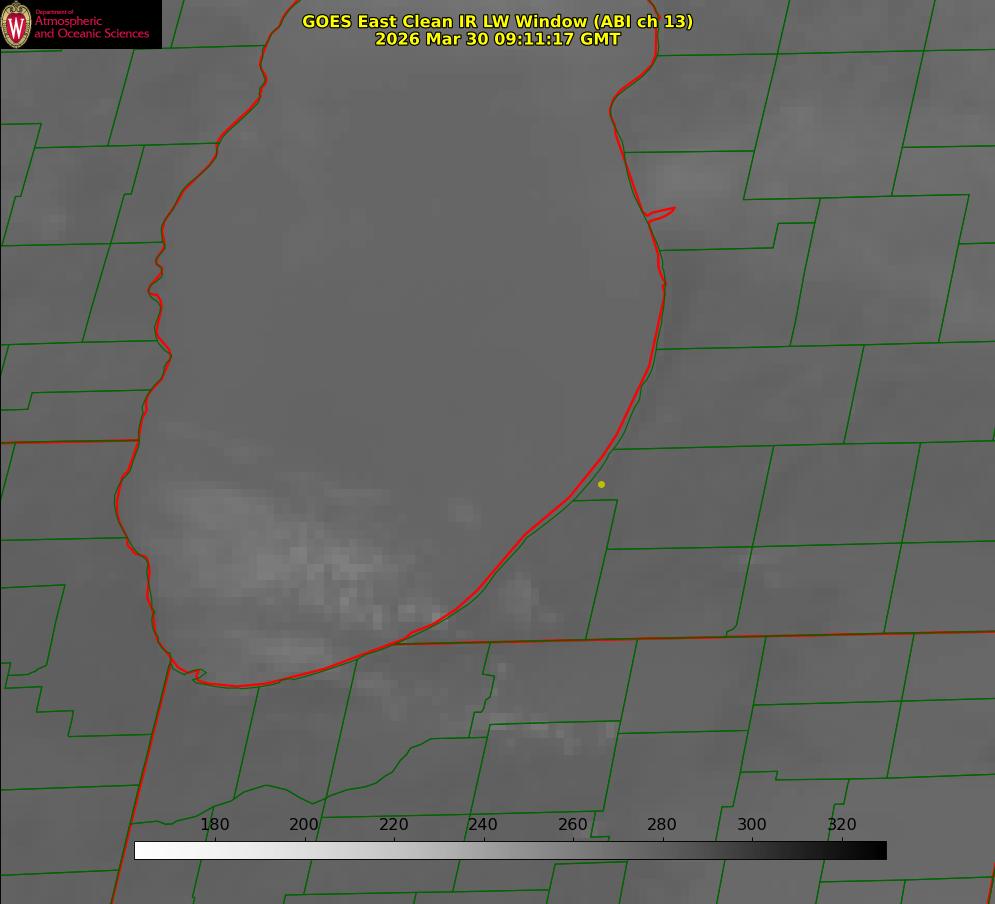Click the middle gray section of the color bar
This screenshot has height=904, width=995.
[x=510, y=850]
